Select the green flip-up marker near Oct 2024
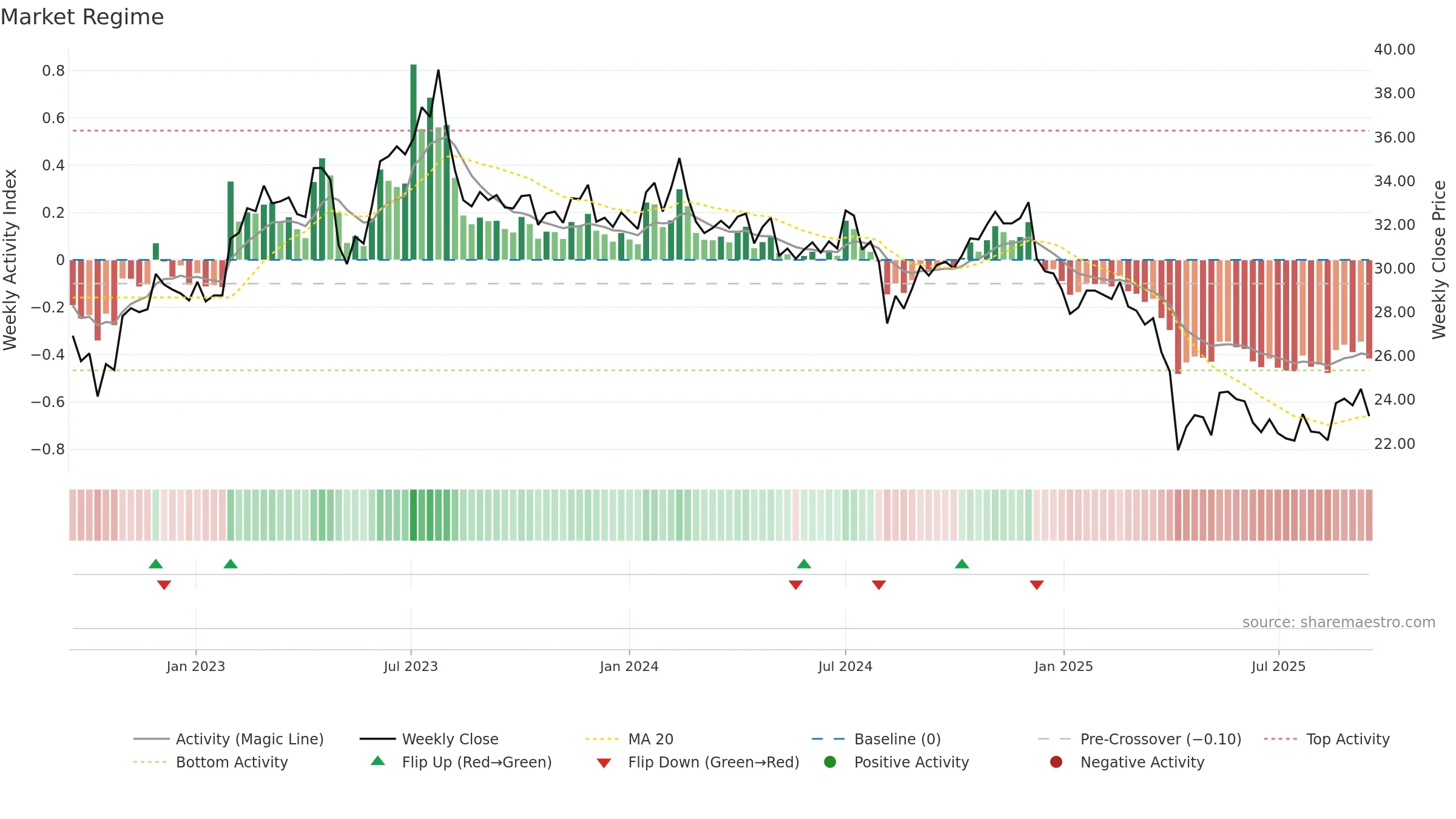 [962, 564]
